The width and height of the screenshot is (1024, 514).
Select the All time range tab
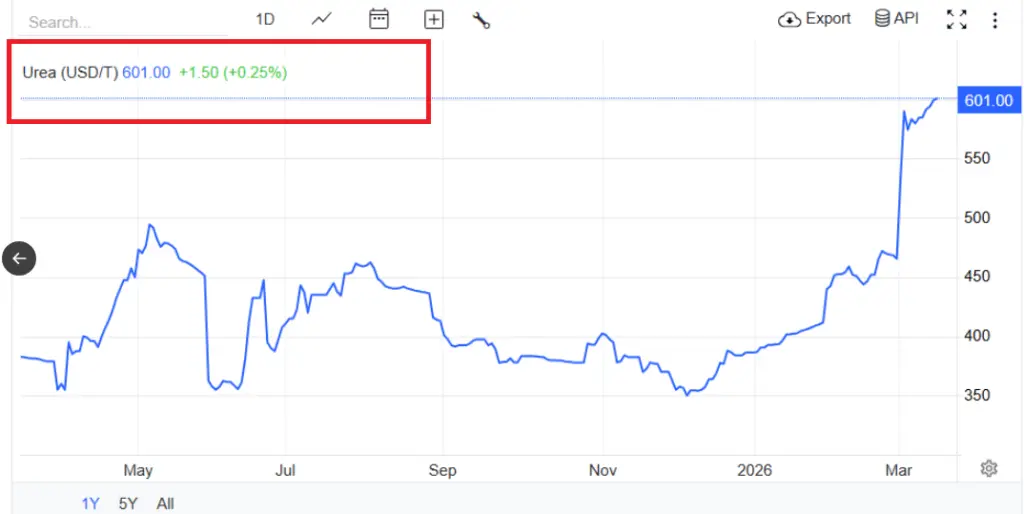pos(165,504)
